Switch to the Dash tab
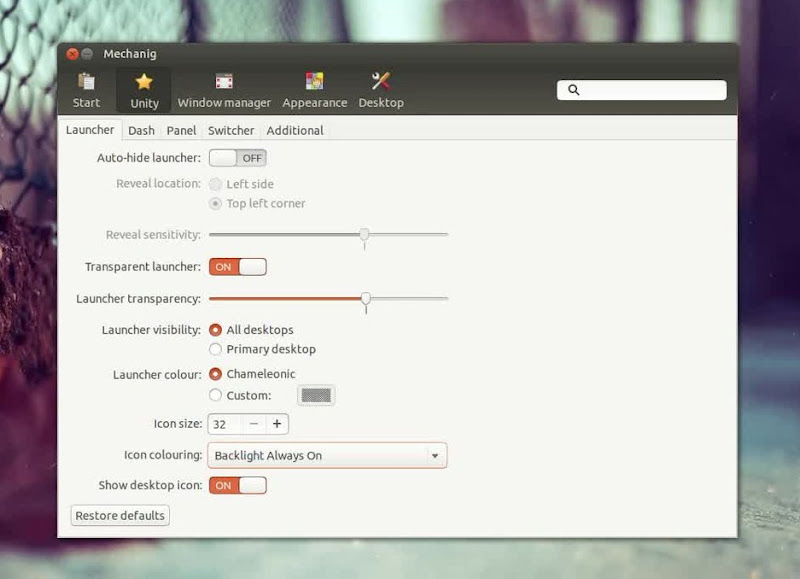The image size is (800, 579). click(x=141, y=131)
